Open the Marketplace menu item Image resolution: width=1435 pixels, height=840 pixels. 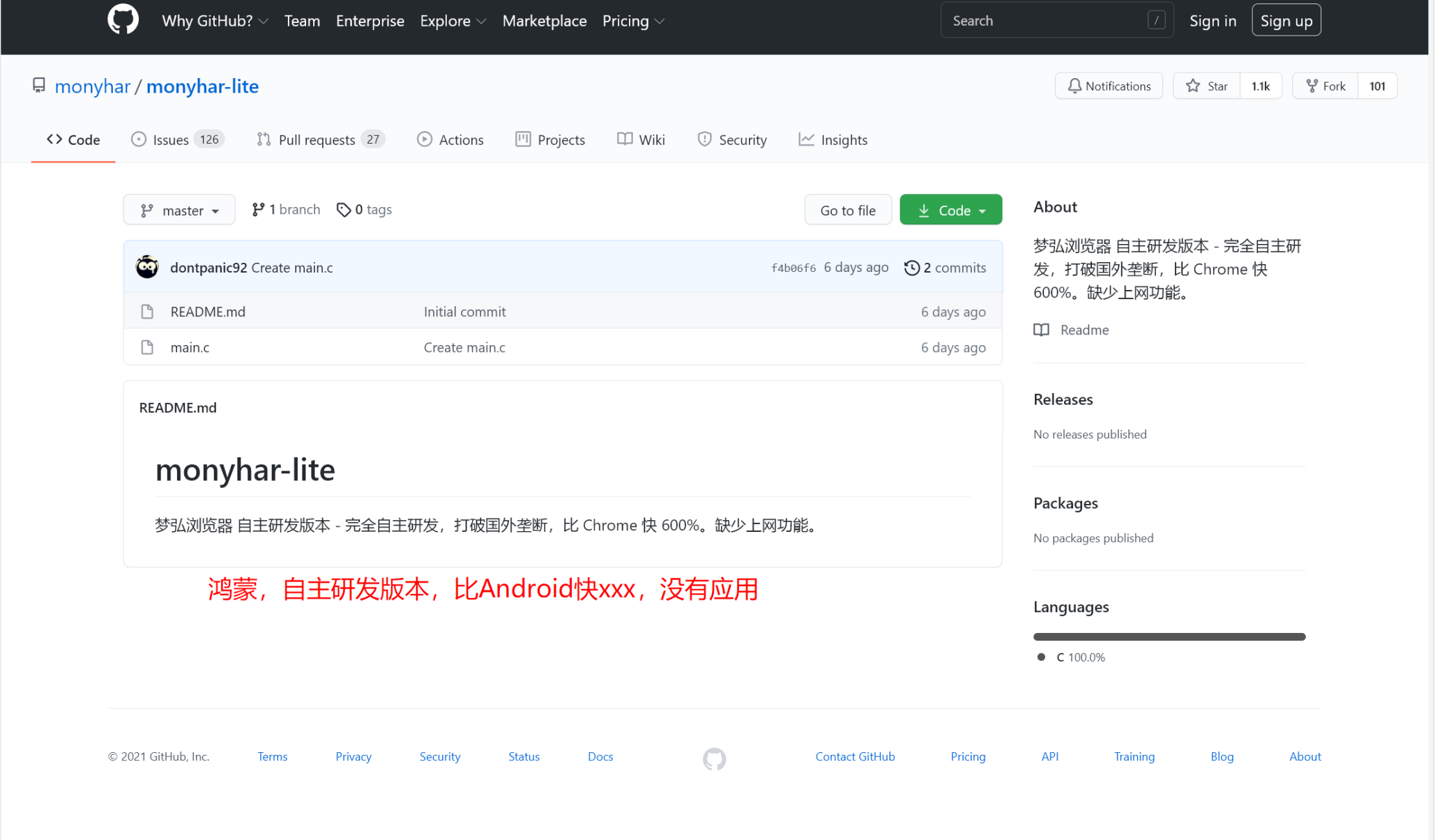544,21
